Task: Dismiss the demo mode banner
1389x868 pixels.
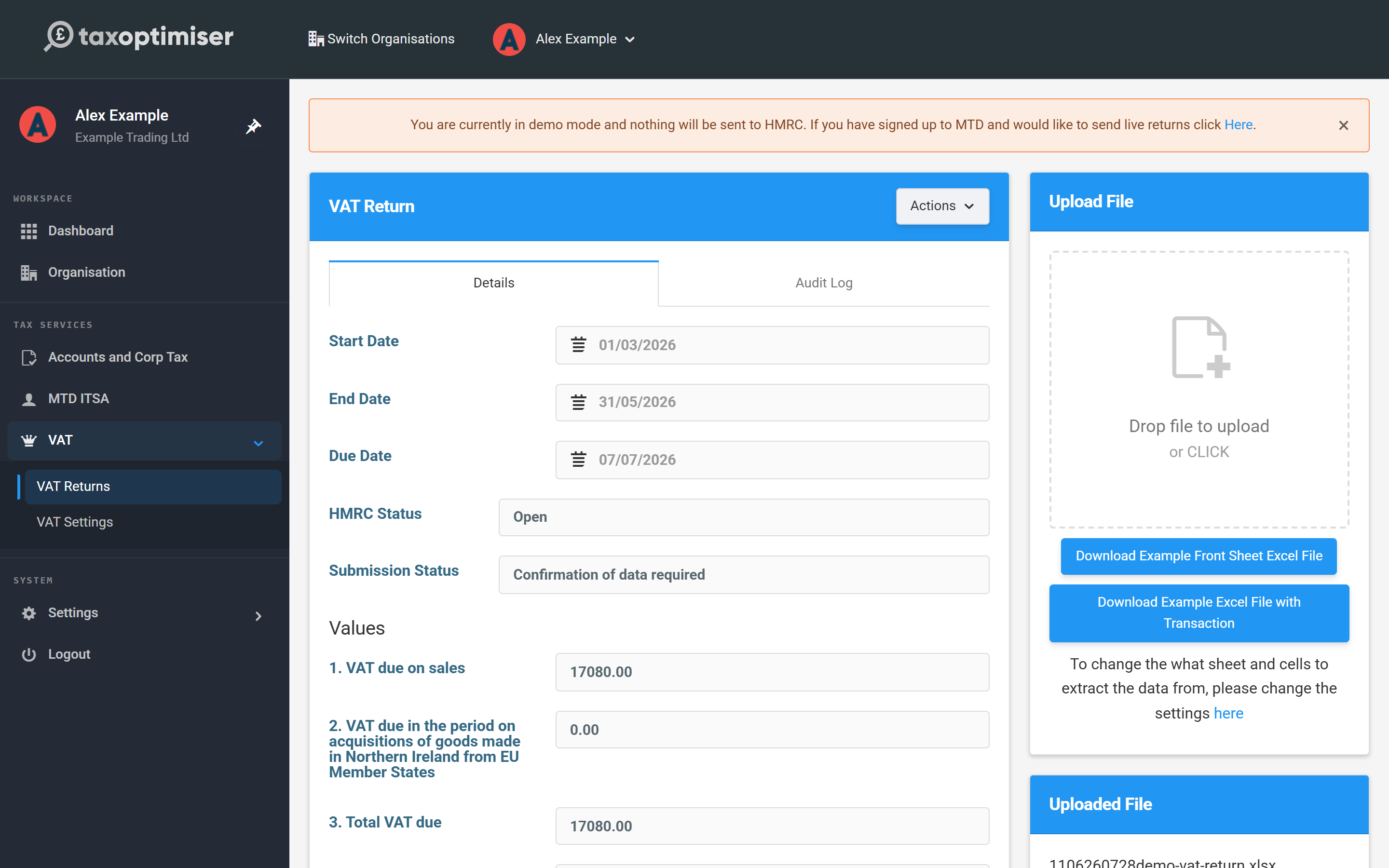Action: click(1343, 125)
